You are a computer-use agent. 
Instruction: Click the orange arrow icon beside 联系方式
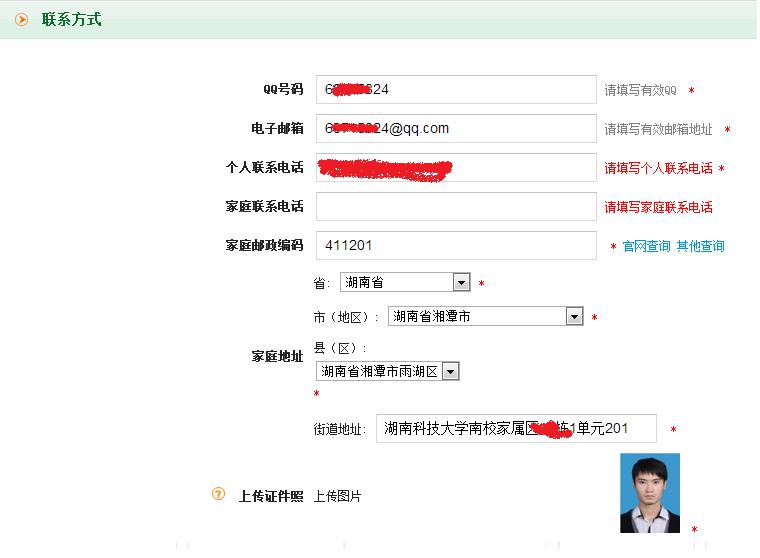click(x=21, y=19)
